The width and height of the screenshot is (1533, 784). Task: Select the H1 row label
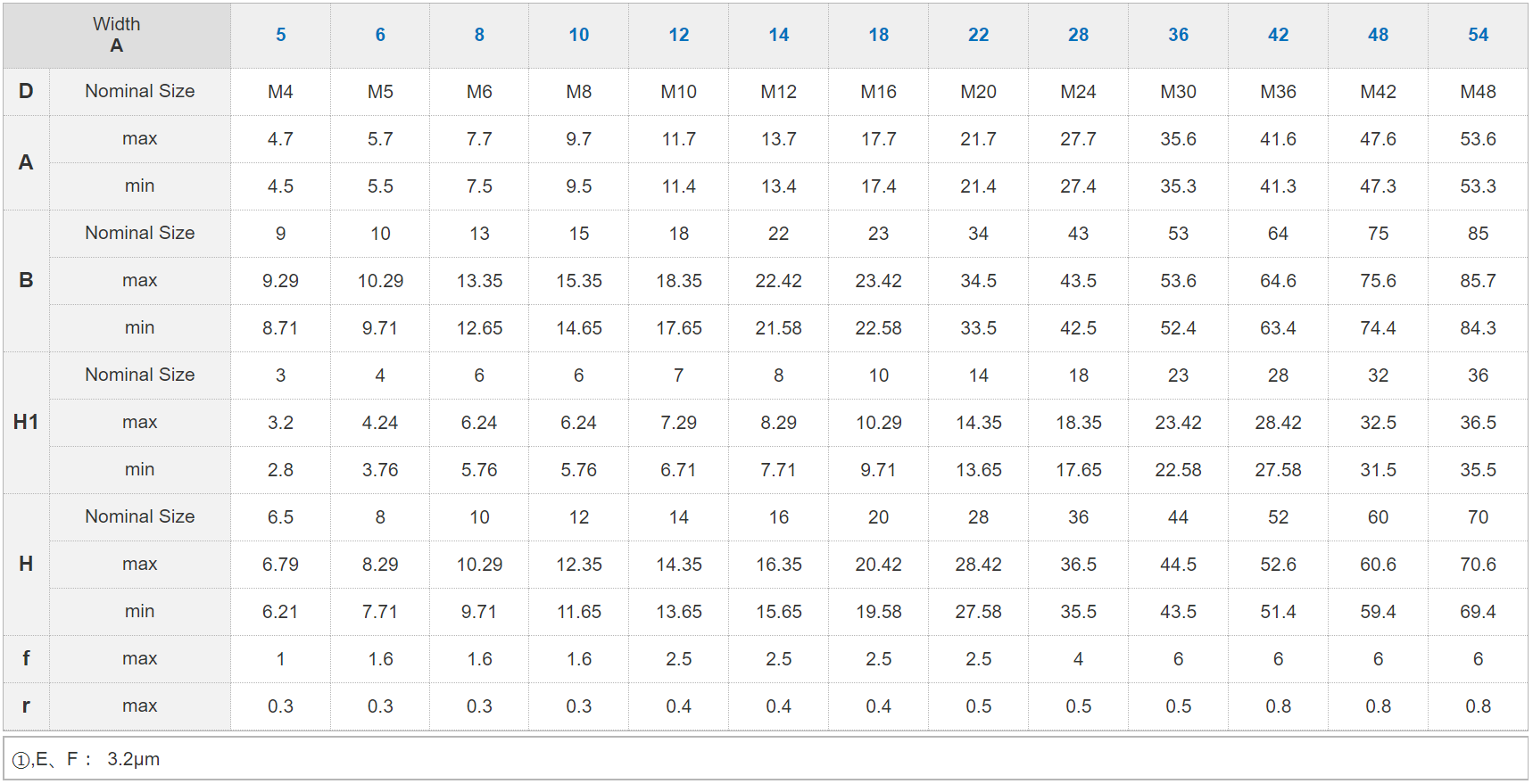point(26,422)
